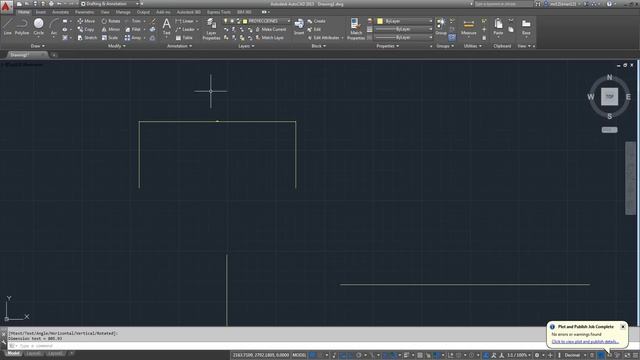Use the Copy tool in Modify

(x=86, y=29)
